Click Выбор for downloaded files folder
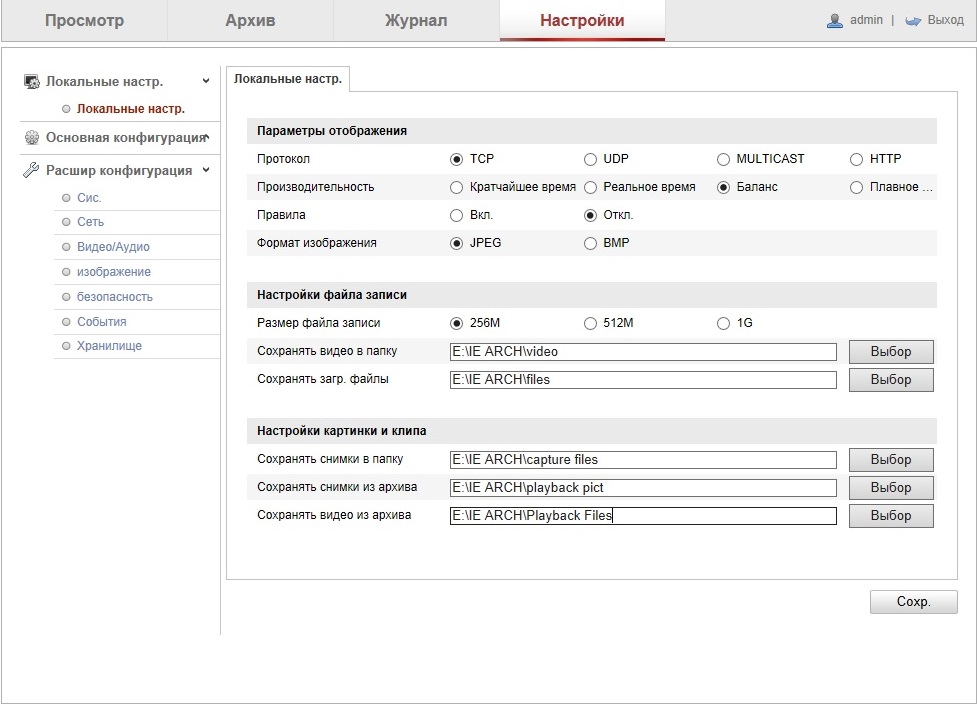The height and width of the screenshot is (704, 977). click(x=891, y=380)
